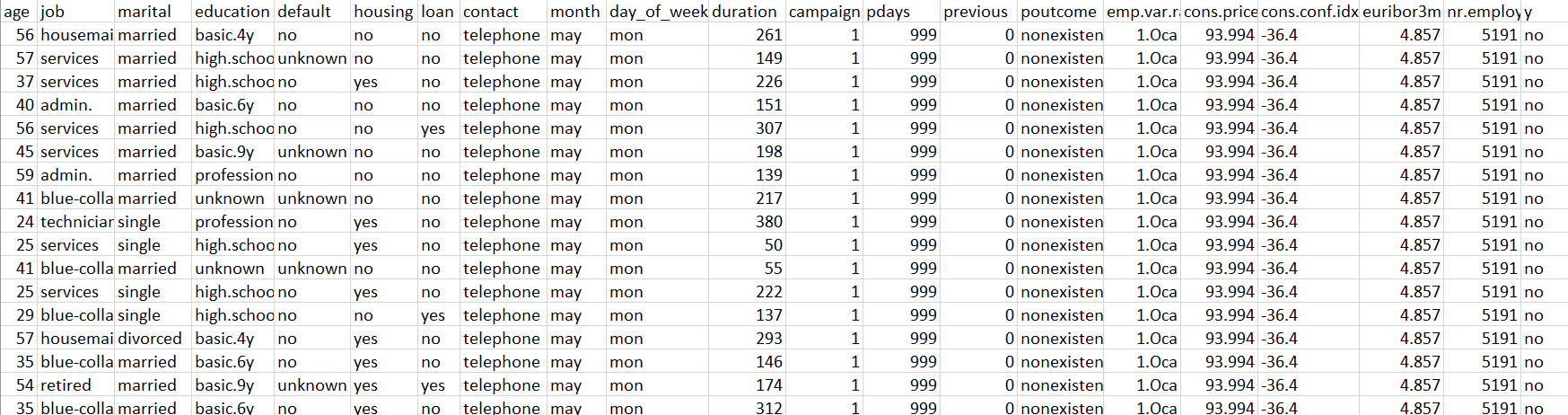Click the 'education' column header cell
This screenshot has width=1568, height=415.
pyautogui.click(x=233, y=12)
